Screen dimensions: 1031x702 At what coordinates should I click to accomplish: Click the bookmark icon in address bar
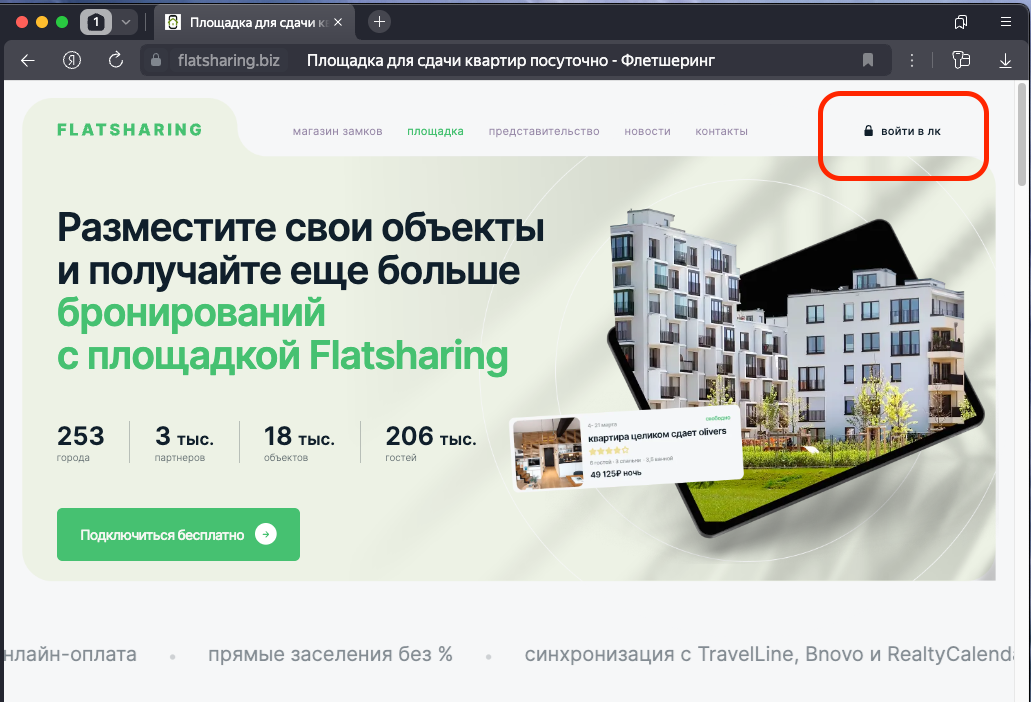pyautogui.click(x=868, y=61)
